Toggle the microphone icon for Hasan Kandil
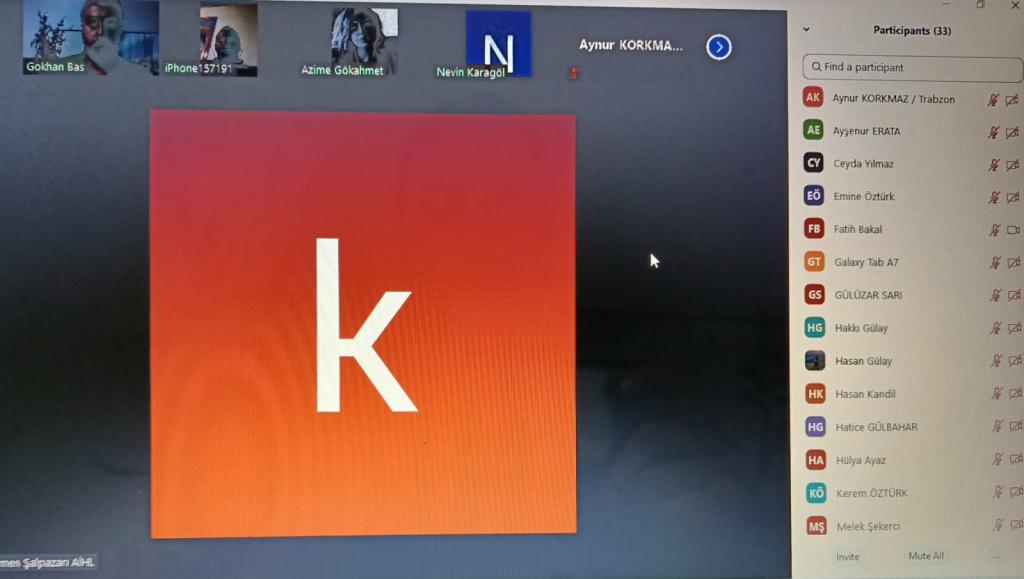 click(997, 393)
